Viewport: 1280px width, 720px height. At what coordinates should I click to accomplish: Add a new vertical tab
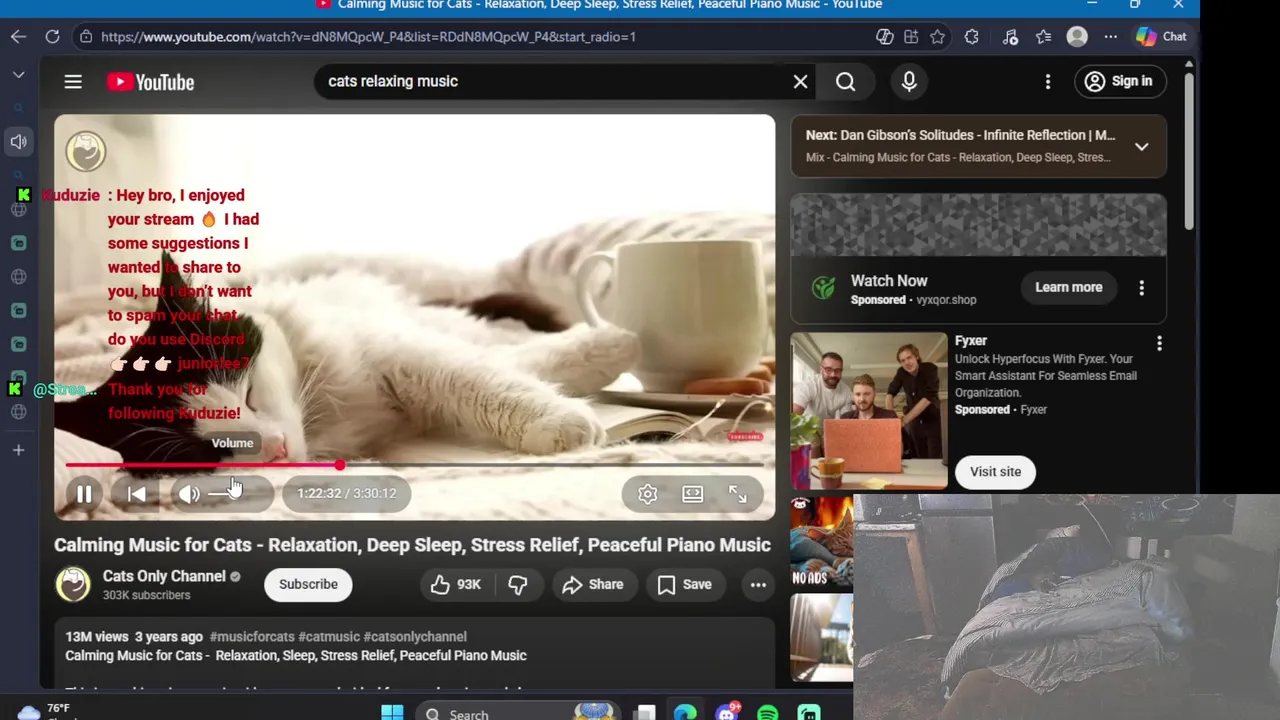(18, 451)
